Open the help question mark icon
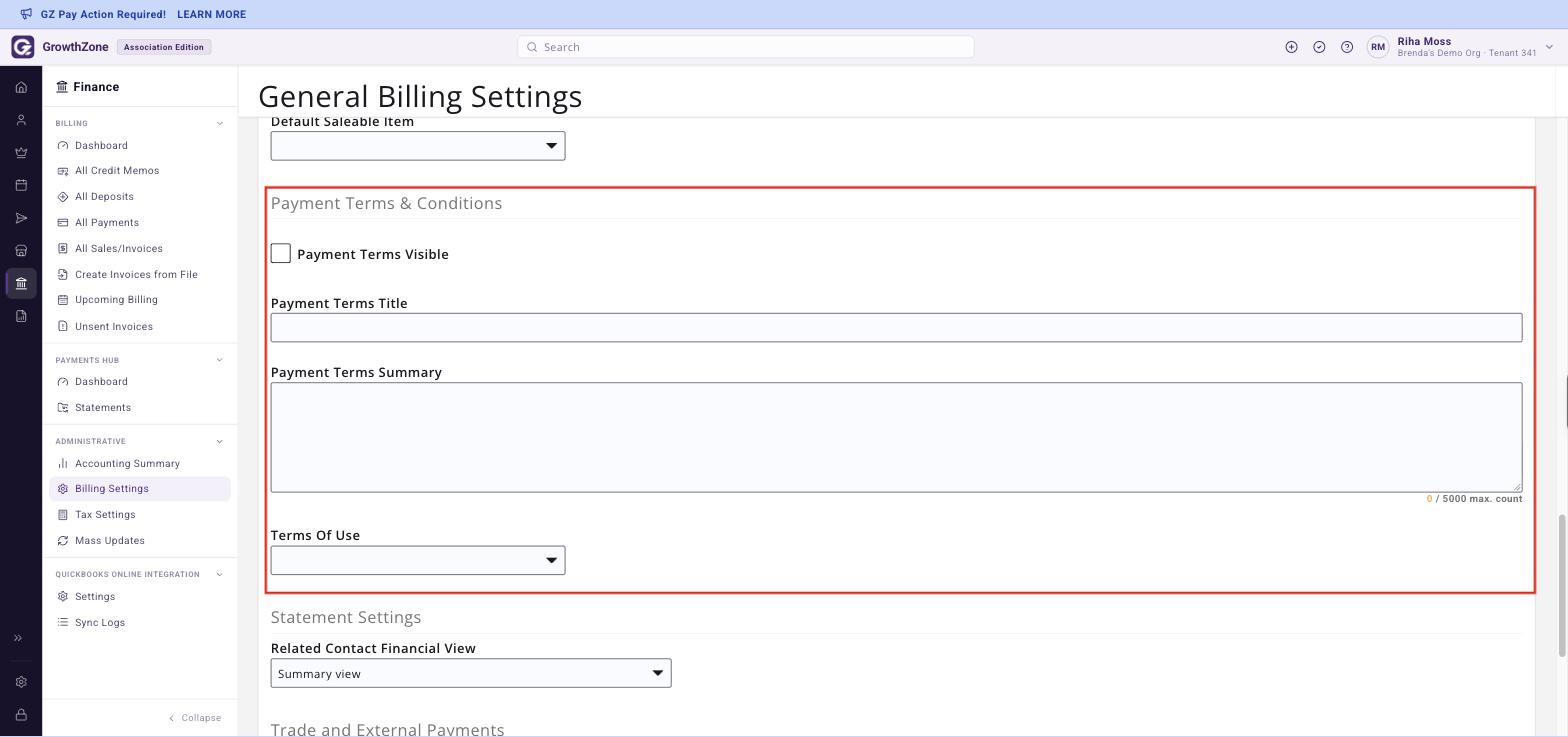Viewport: 1568px width, 737px height. 1347,47
